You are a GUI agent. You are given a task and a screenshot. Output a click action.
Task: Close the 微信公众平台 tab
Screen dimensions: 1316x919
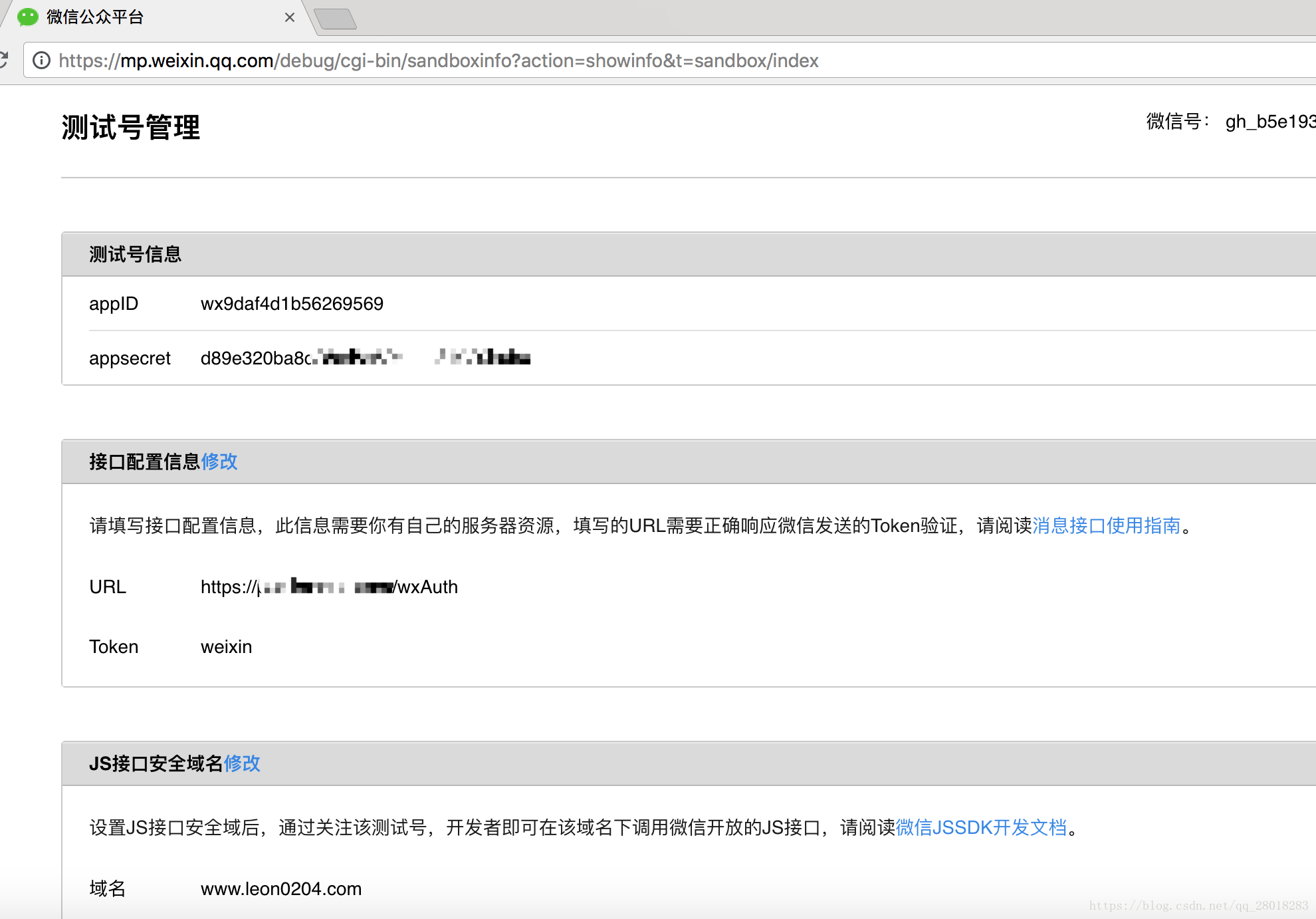click(290, 17)
